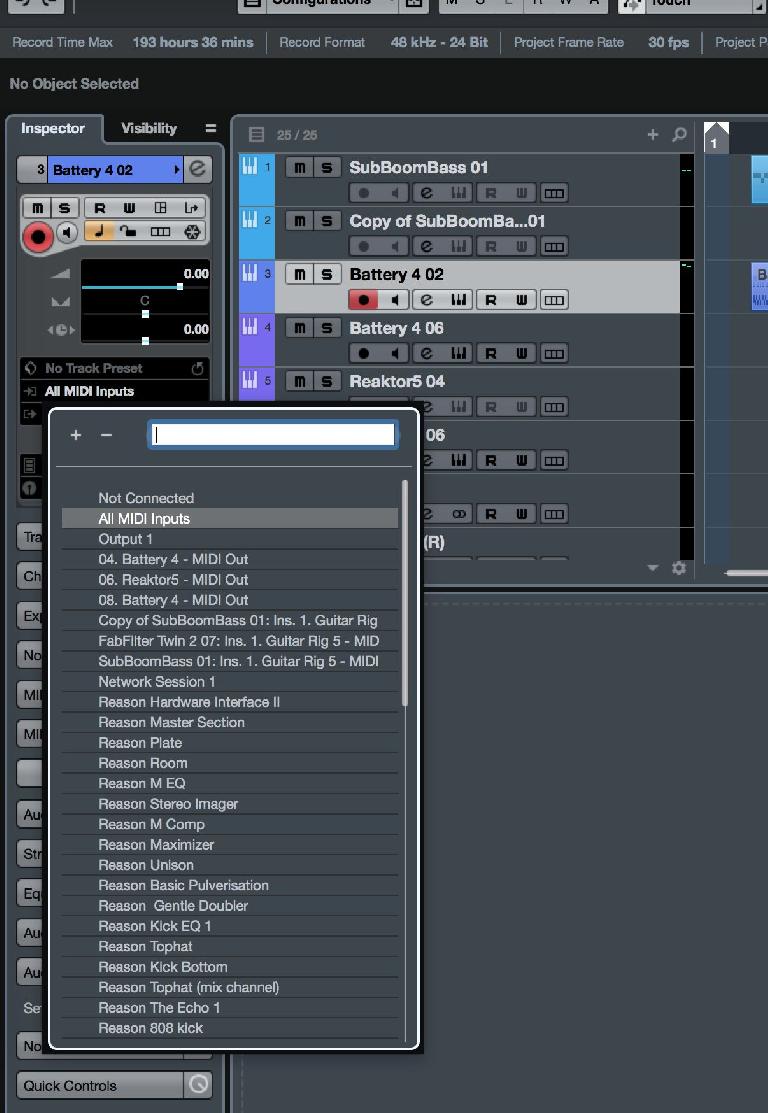Select Not Connected input
Image resolution: width=768 pixels, height=1113 pixels.
click(230, 498)
